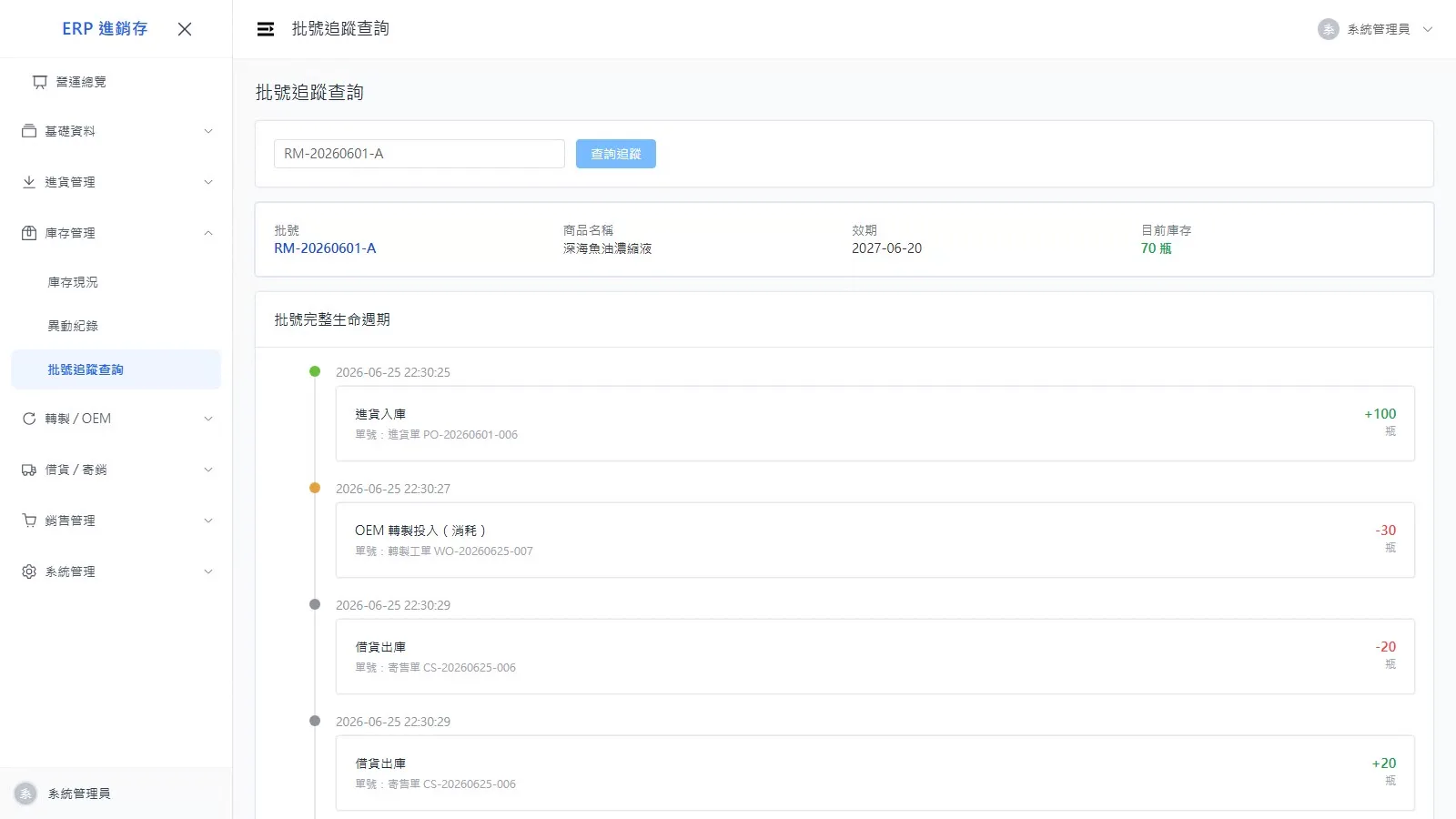Screen dimensions: 1456x819
Task: Click timestamp 2026-06-25 22:30:25
Action: click(x=393, y=372)
